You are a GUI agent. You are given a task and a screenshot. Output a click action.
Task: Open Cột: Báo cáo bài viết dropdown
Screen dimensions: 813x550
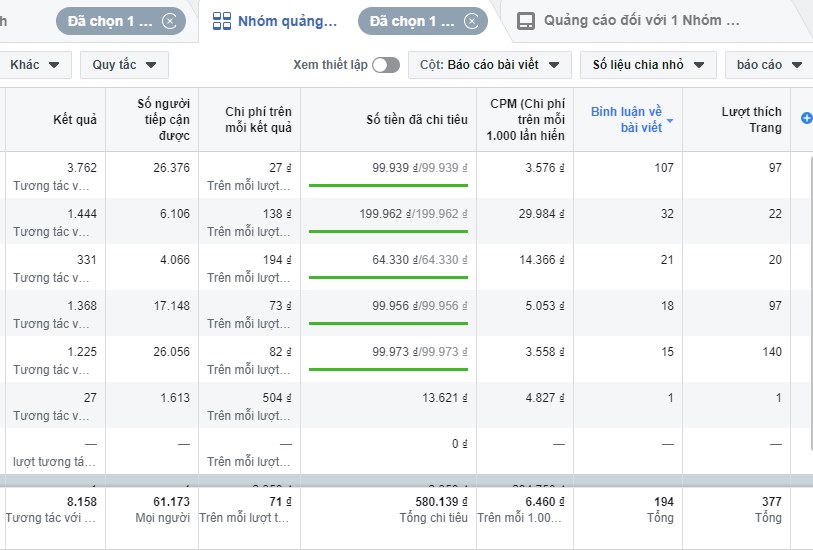click(x=489, y=65)
